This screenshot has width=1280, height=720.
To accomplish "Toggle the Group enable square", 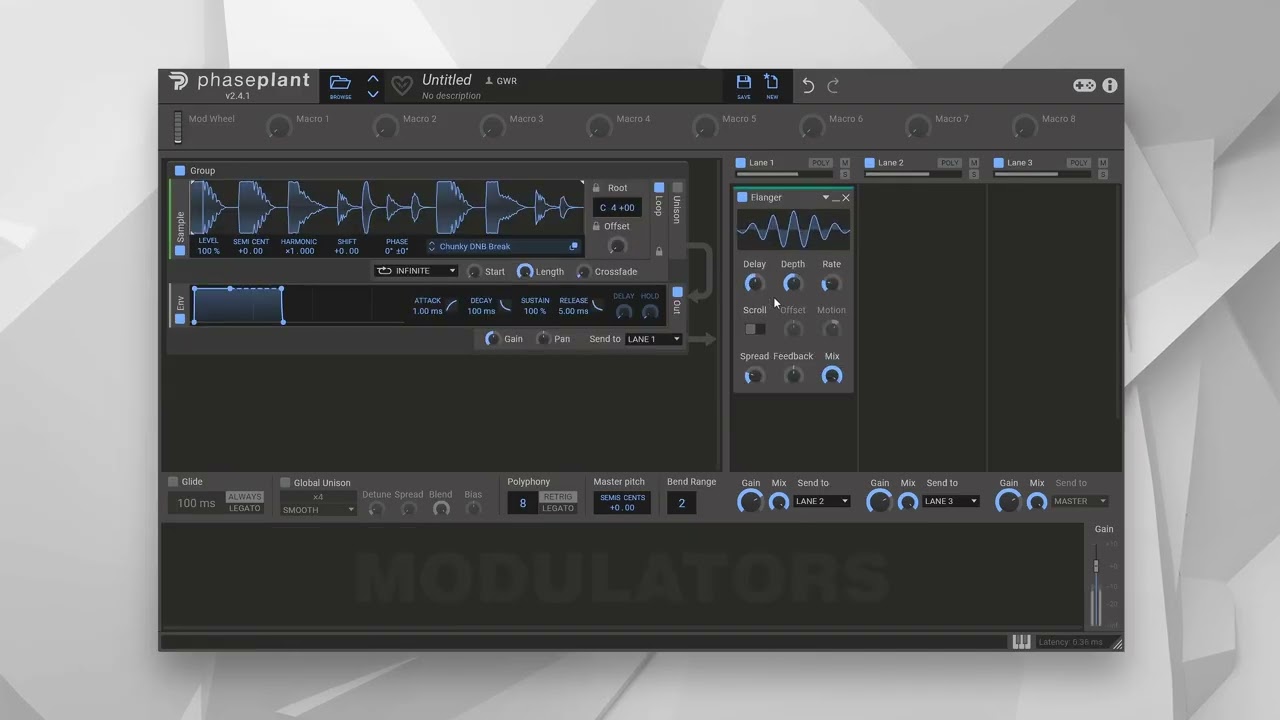I will [180, 171].
